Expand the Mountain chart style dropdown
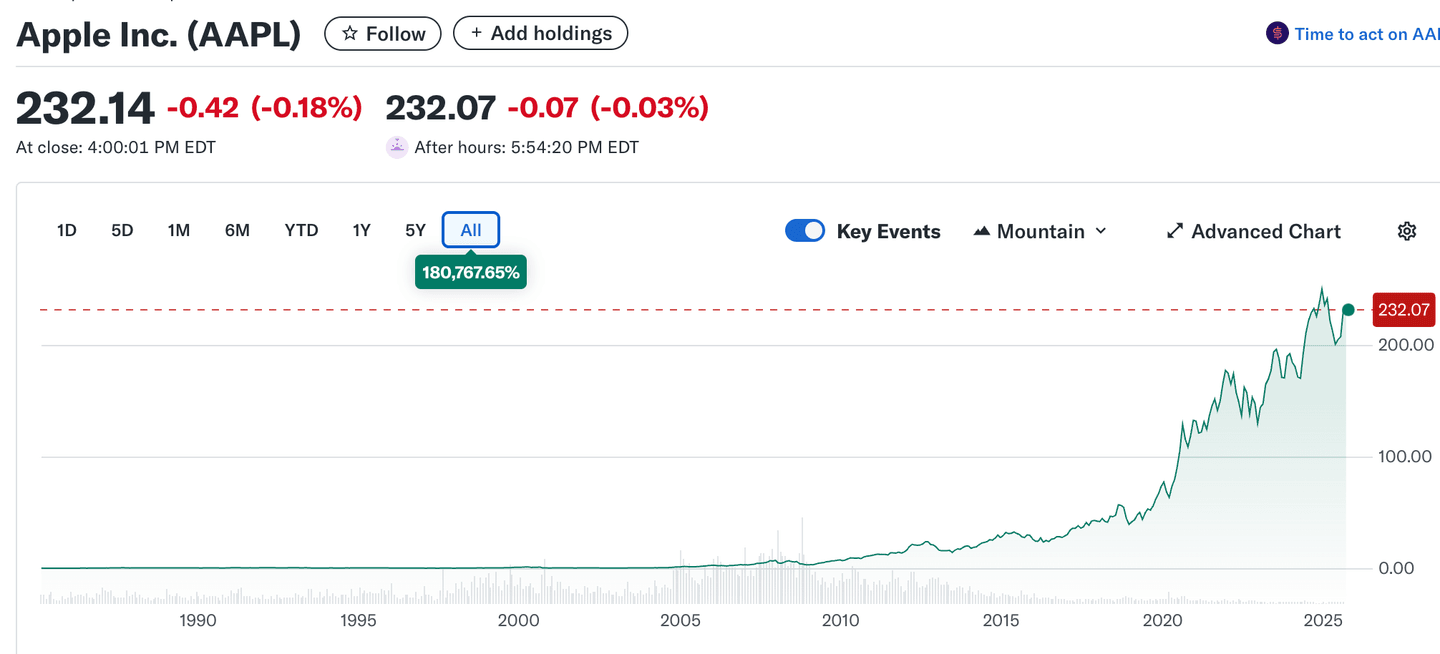 tap(1040, 231)
